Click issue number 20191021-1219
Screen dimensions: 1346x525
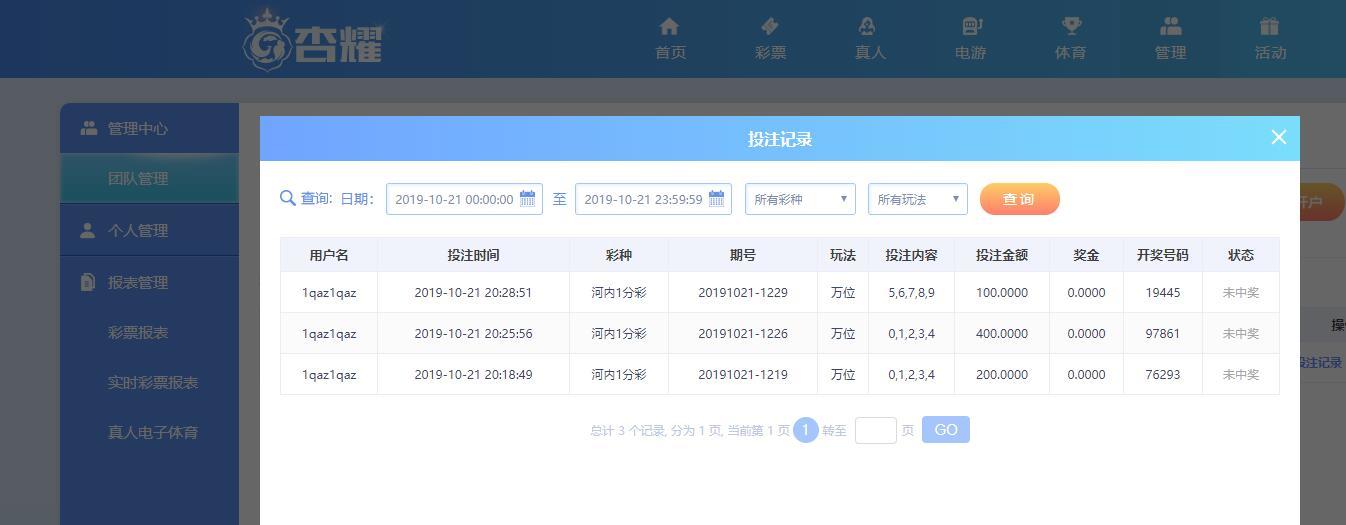point(743,375)
